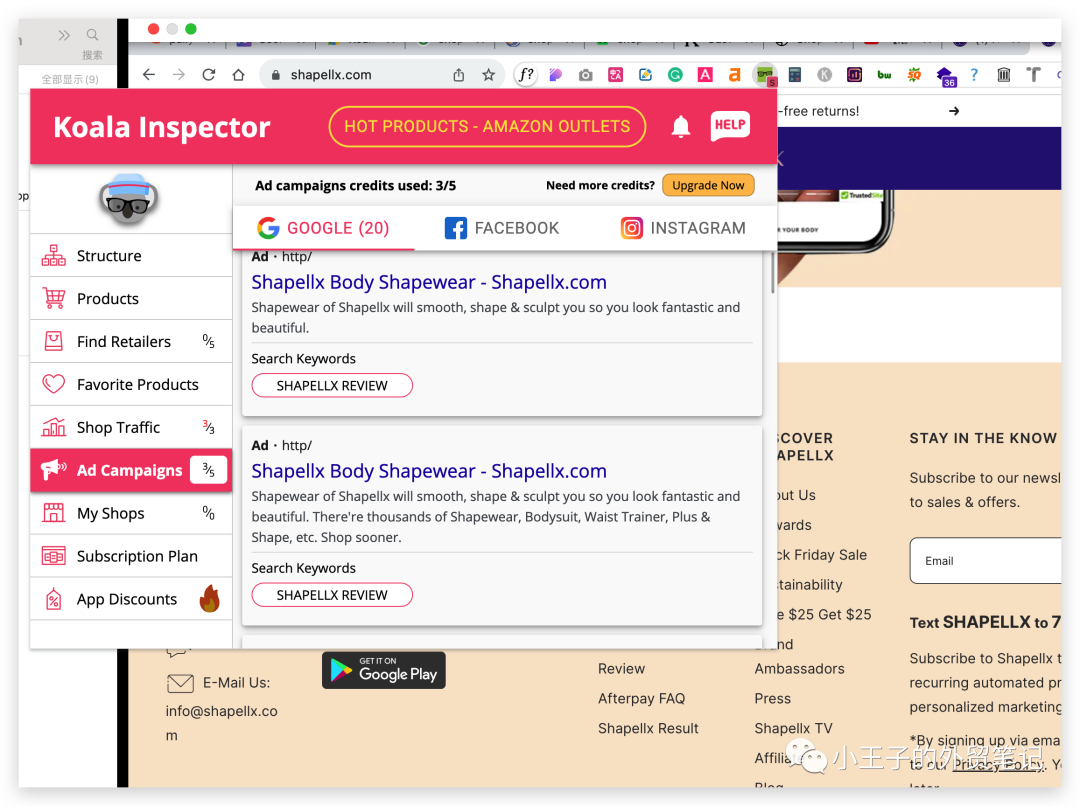Click the red A extension icon

click(x=705, y=74)
